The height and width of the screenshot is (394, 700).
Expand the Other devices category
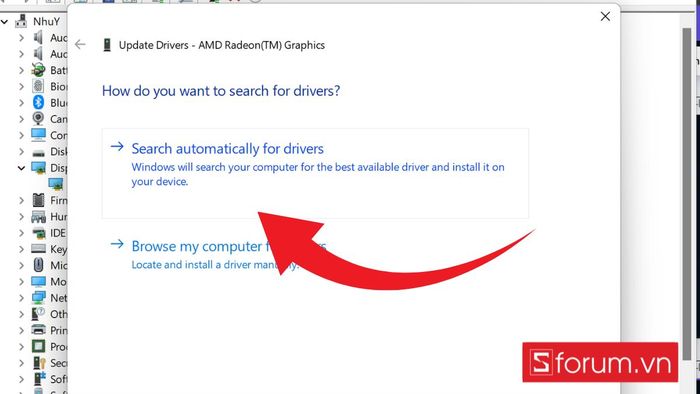(x=21, y=314)
